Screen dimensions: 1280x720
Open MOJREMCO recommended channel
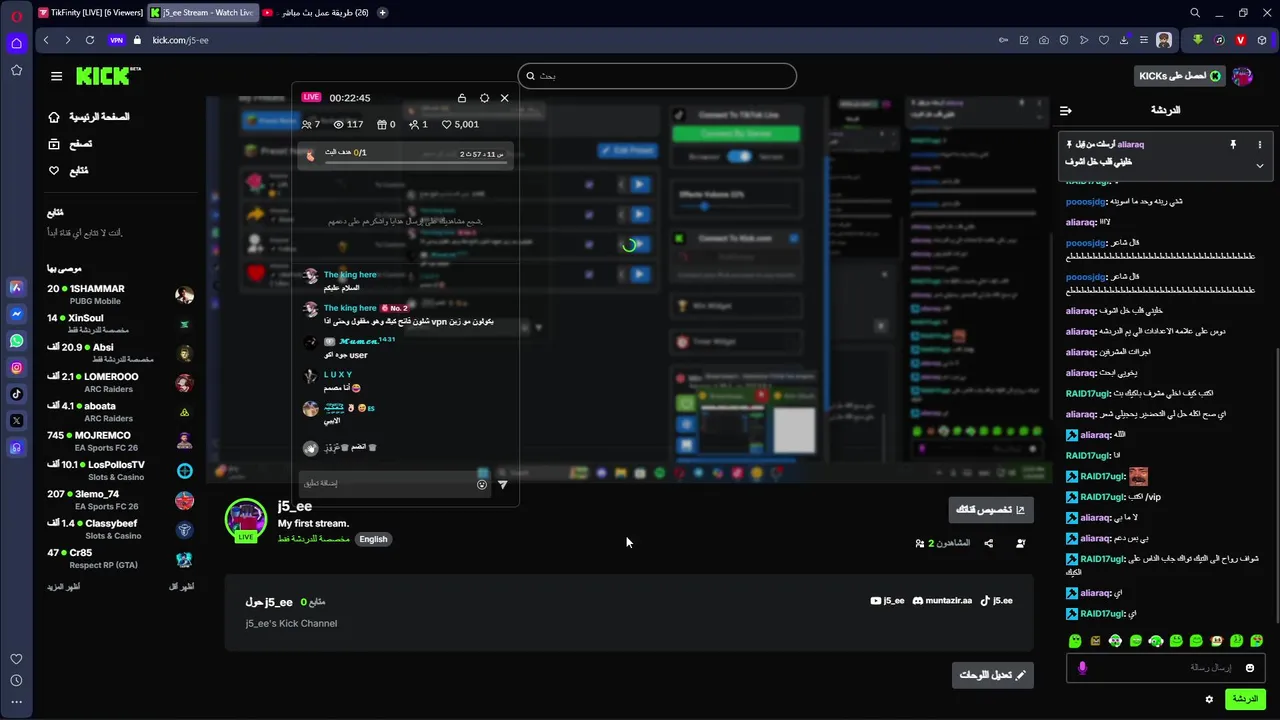[120, 441]
